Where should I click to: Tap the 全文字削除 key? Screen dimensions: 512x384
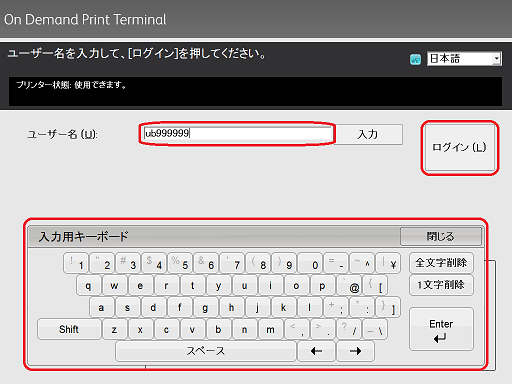click(x=441, y=263)
